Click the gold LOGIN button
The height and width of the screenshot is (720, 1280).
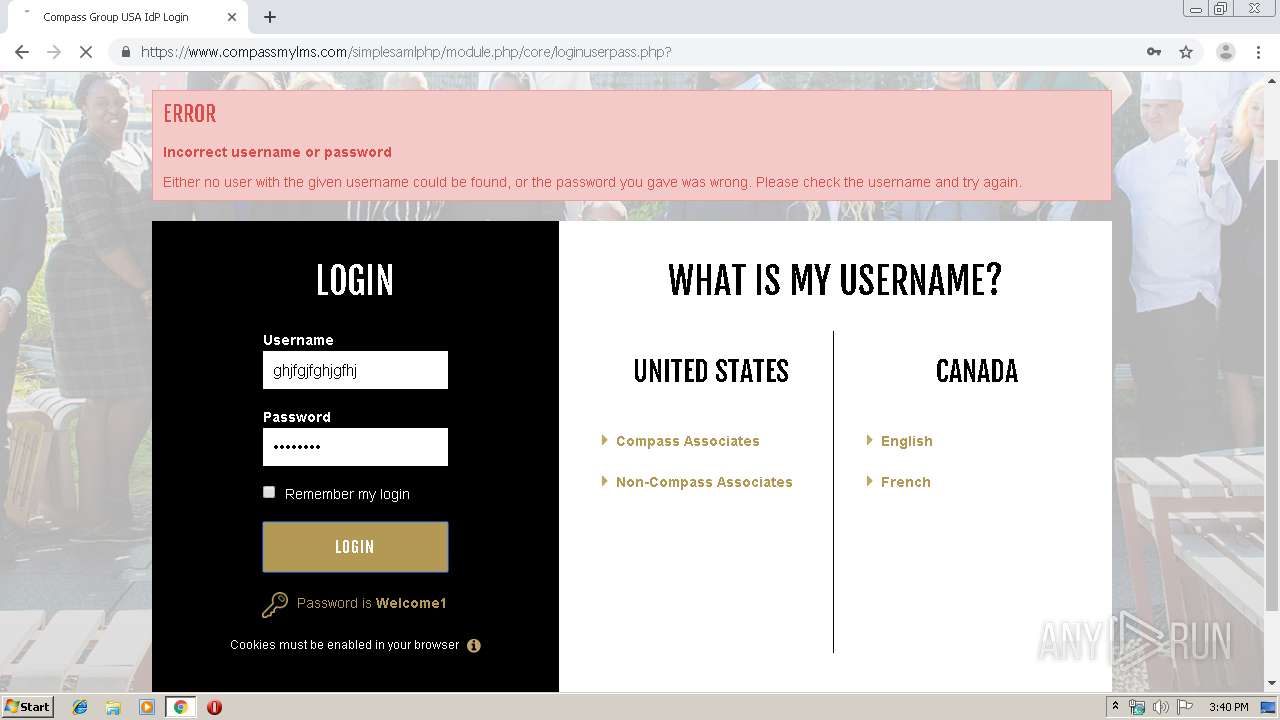point(355,547)
